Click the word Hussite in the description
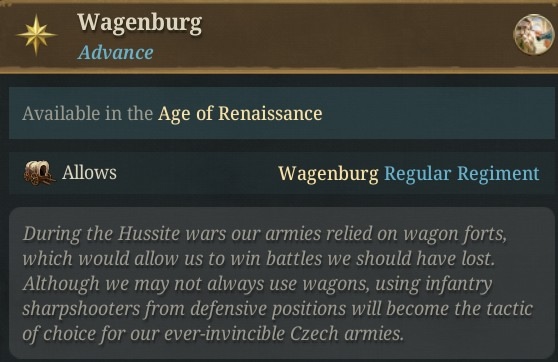 [x=149, y=234]
